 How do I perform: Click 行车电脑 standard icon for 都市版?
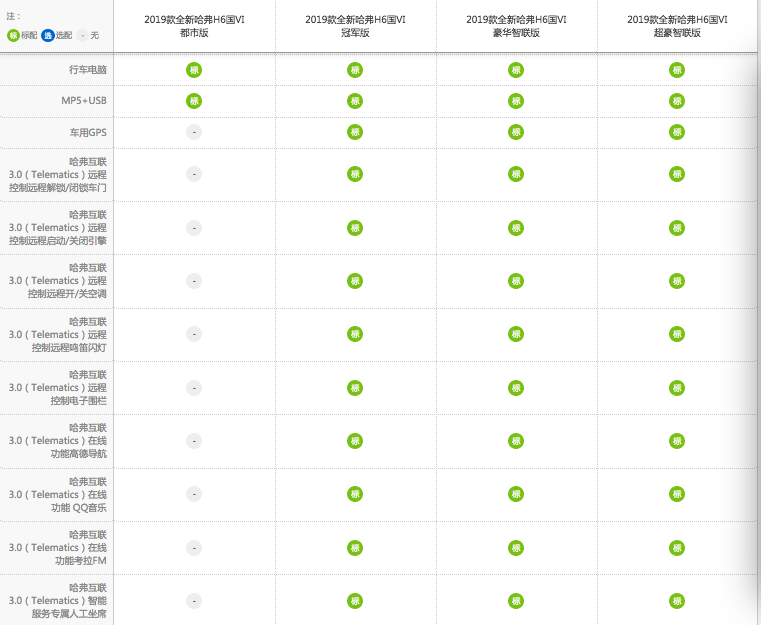pos(194,70)
